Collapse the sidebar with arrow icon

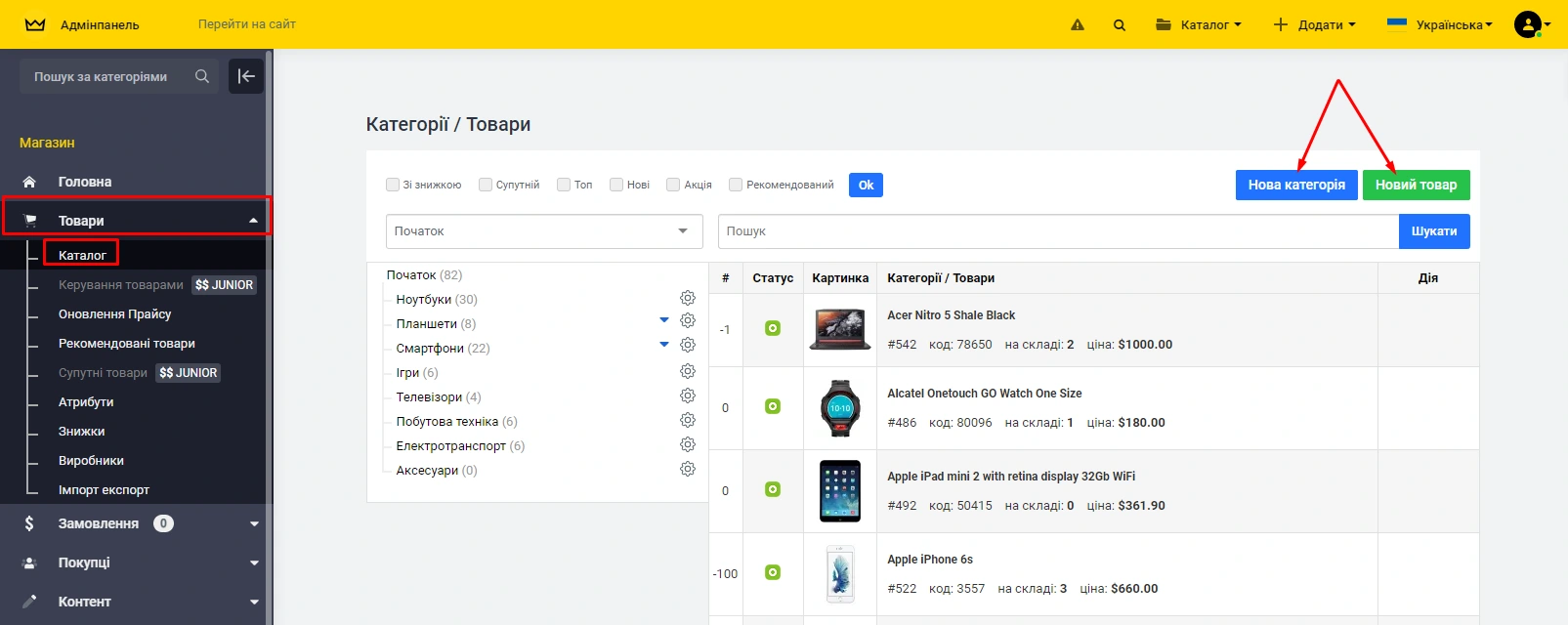[246, 76]
